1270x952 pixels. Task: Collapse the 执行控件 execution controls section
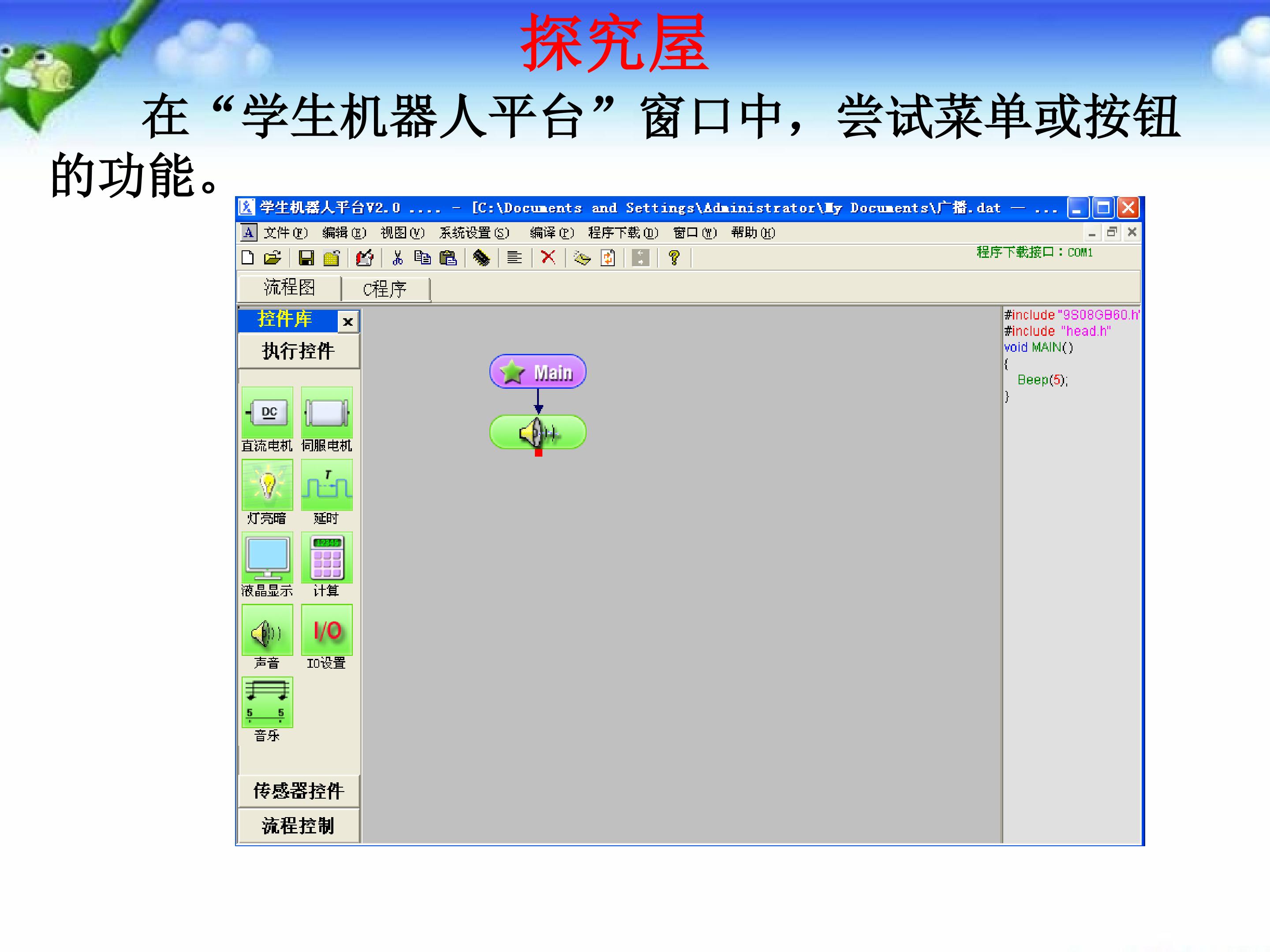299,351
